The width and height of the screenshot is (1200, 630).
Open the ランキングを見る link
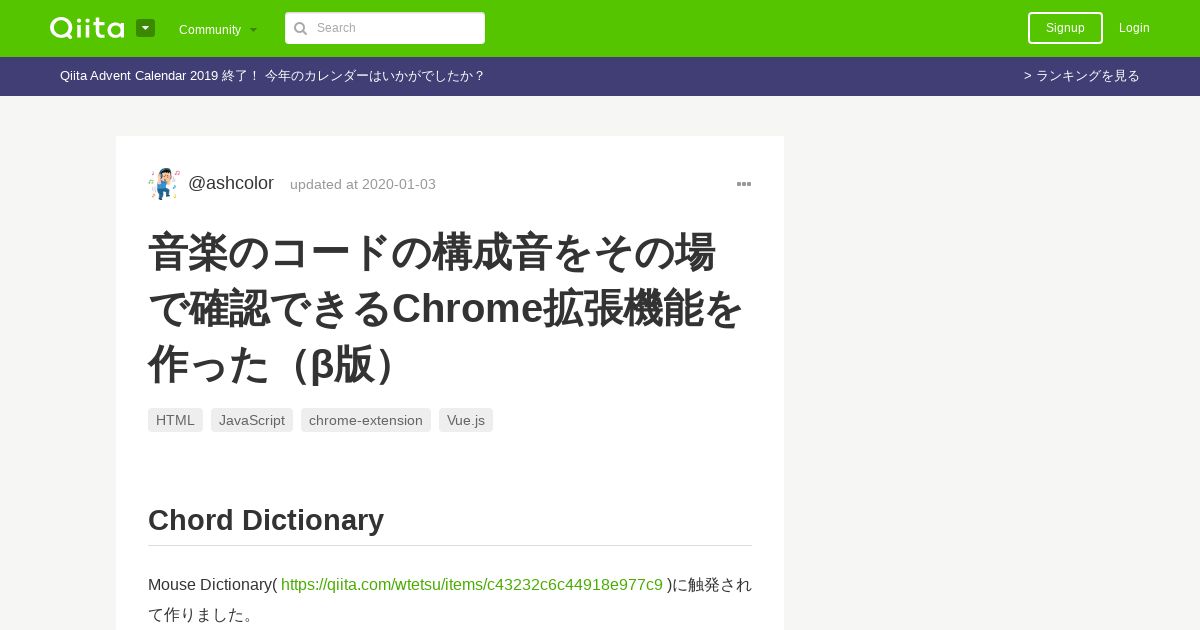1082,76
